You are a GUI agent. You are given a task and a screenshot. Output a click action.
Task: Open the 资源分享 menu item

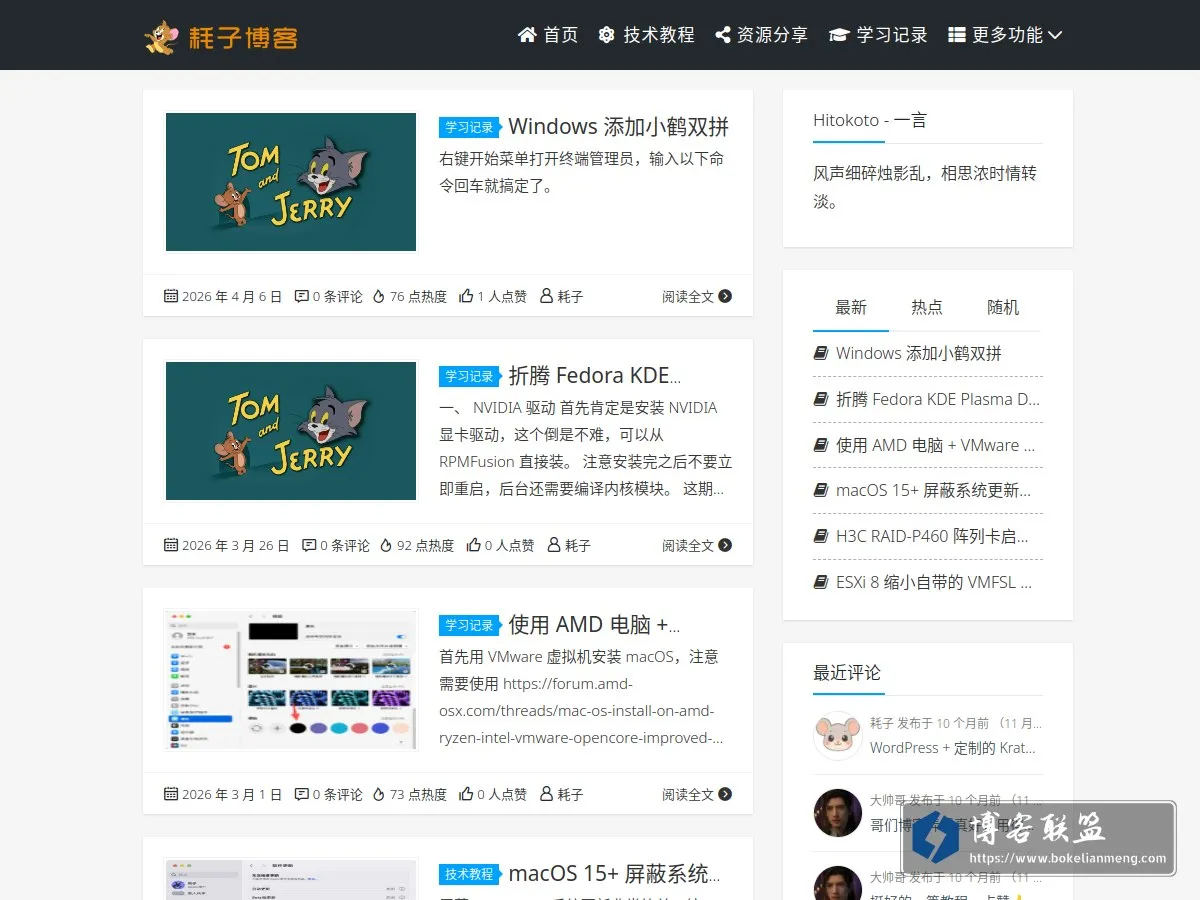pyautogui.click(x=761, y=35)
